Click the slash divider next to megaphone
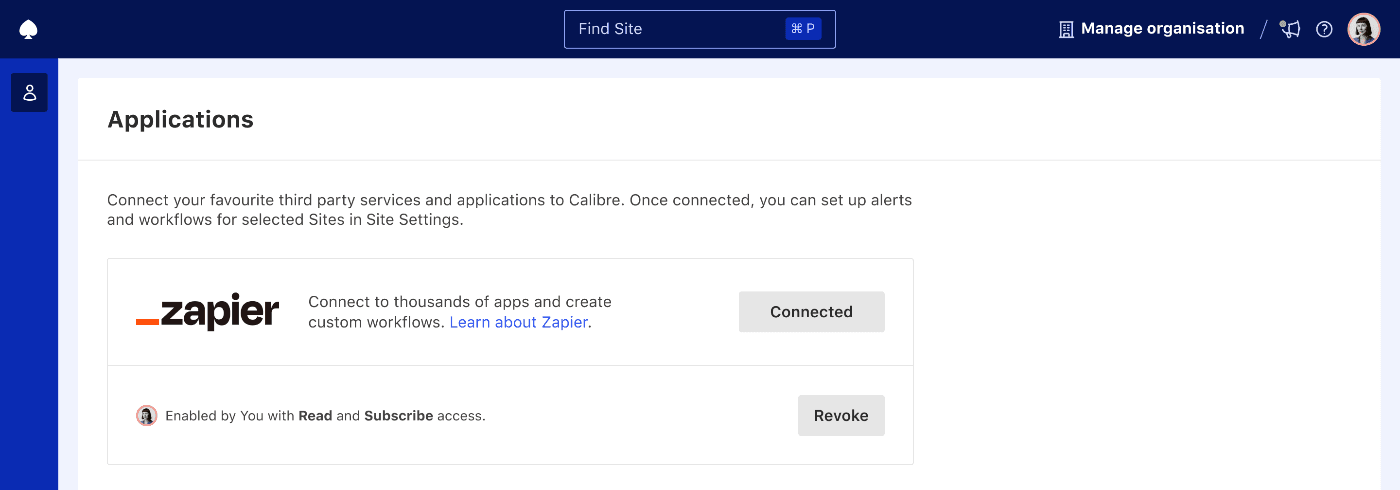This screenshot has width=1400, height=490. point(1264,29)
